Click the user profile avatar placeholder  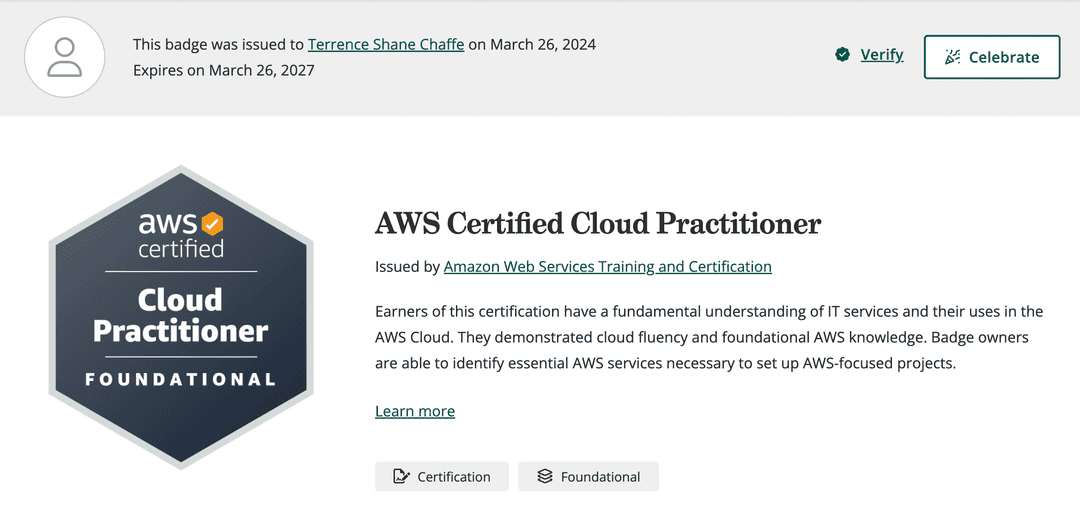(65, 57)
